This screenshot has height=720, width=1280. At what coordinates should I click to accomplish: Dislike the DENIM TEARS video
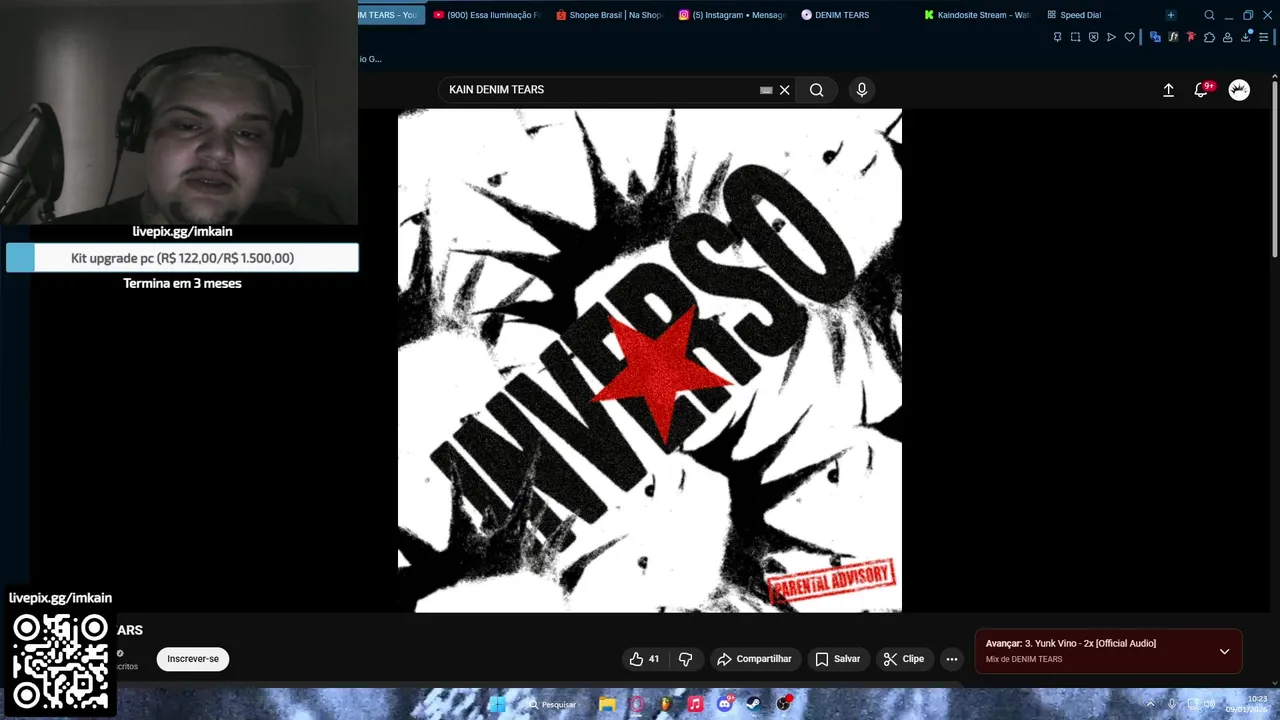[x=685, y=659]
